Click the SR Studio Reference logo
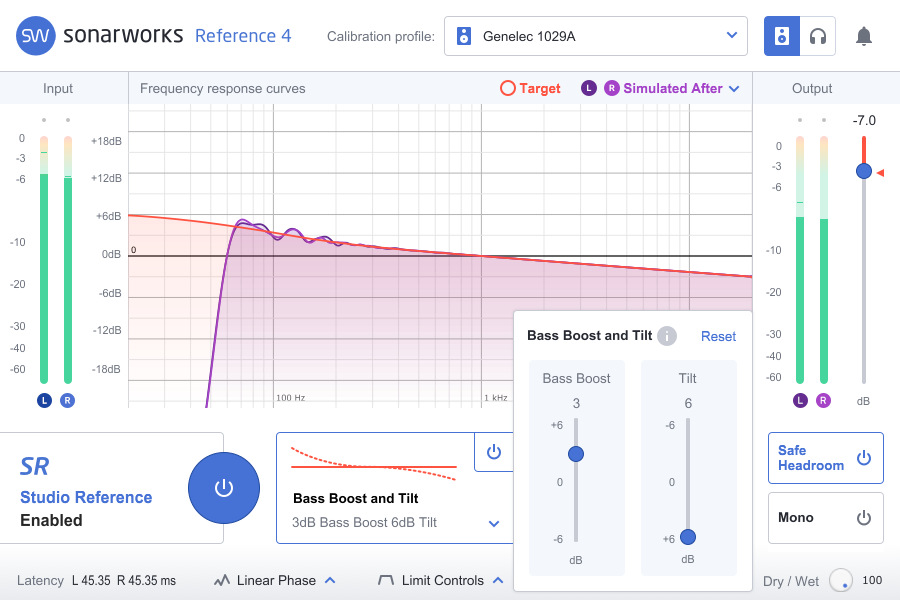Viewport: 900px width, 600px height. point(34,466)
